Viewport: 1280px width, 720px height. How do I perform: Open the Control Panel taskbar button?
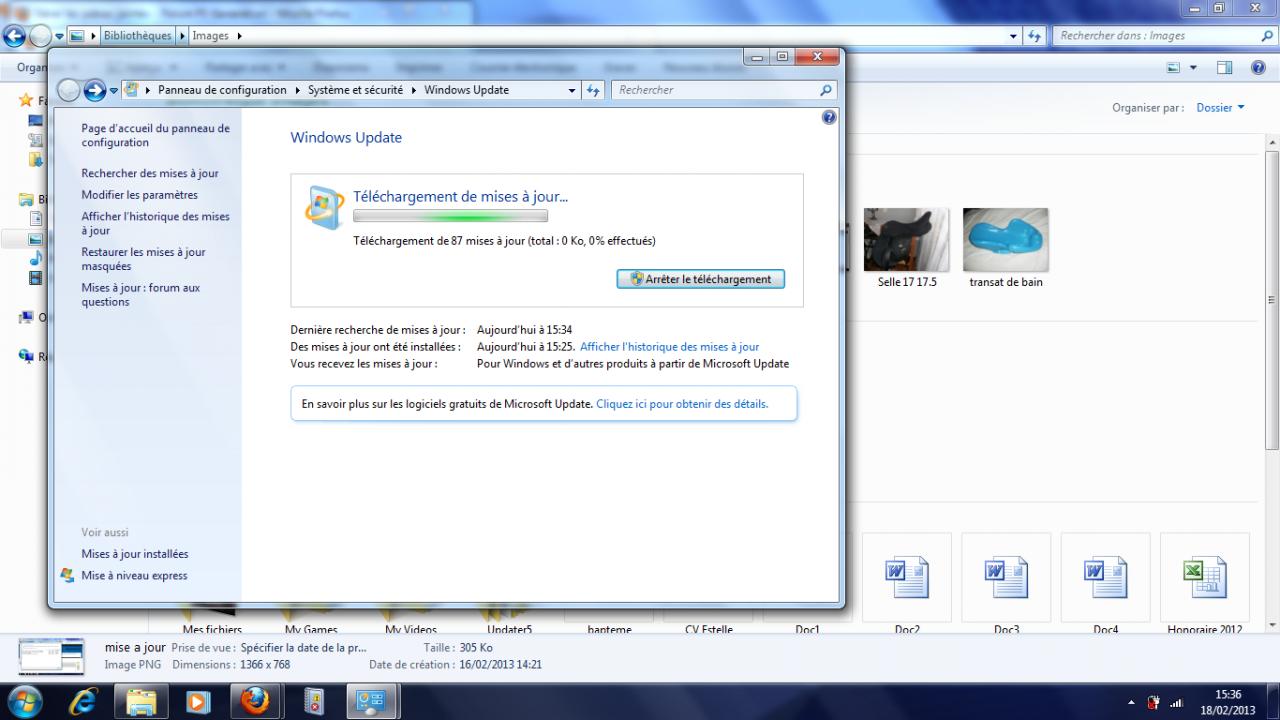[372, 701]
